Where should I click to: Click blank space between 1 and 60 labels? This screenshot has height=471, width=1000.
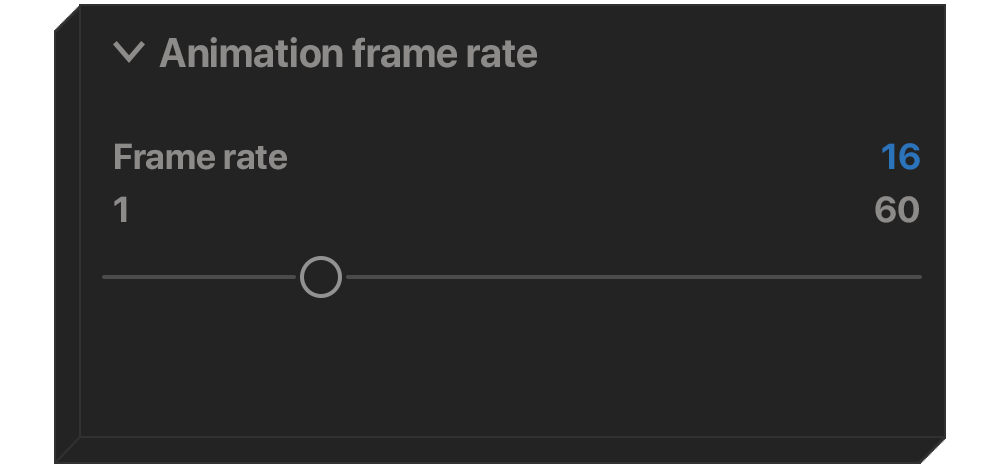500,210
